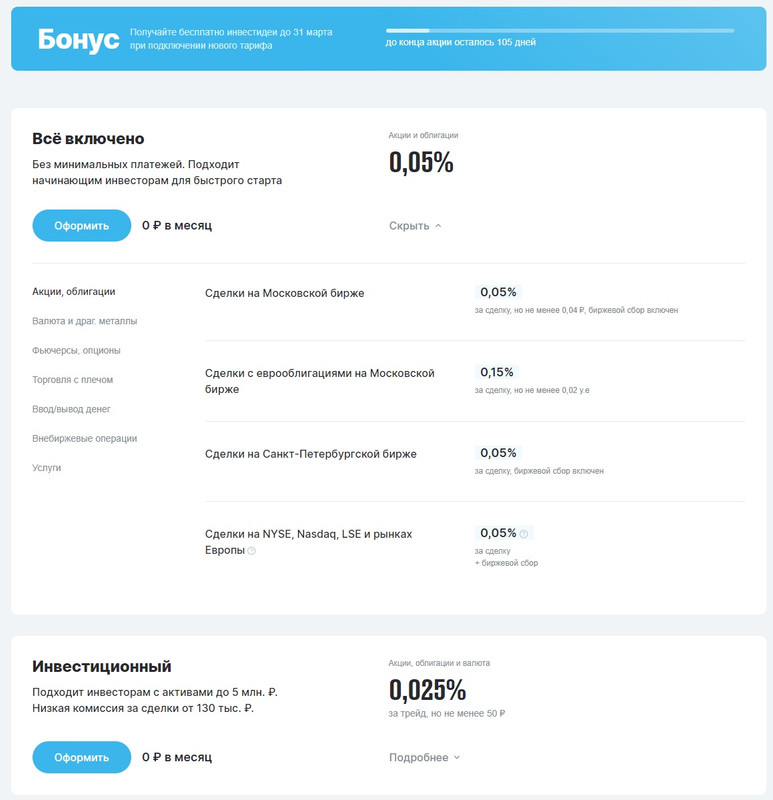Image resolution: width=773 pixels, height=800 pixels.
Task: Switch to the Услуги section
Action: click(x=46, y=468)
